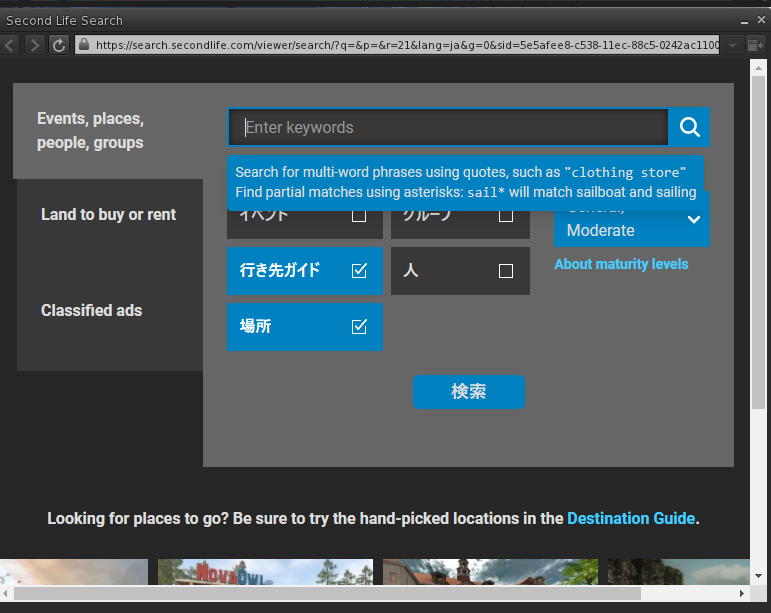Toggle the 人 checkbox

pos(506,271)
